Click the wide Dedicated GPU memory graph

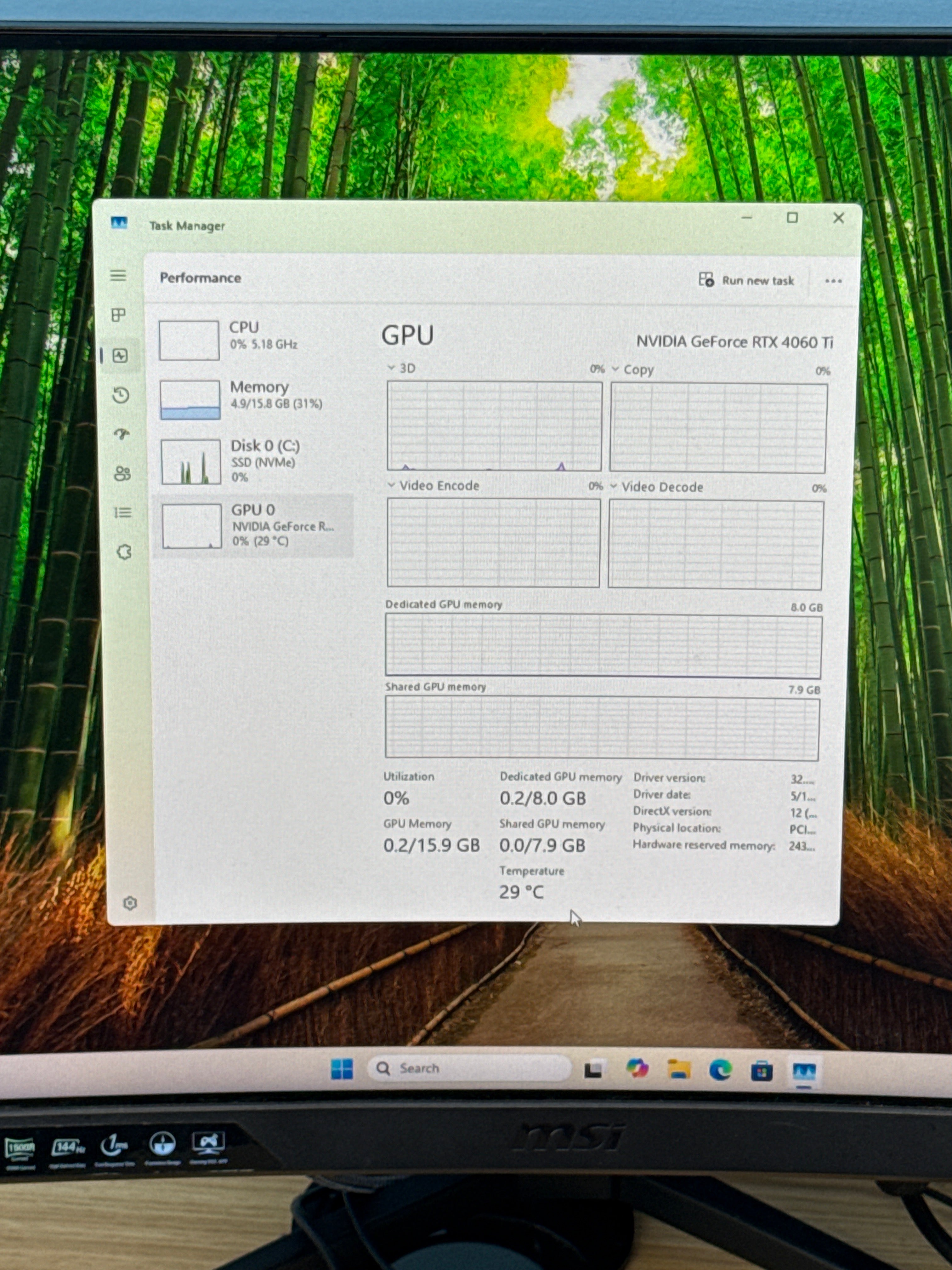point(604,645)
